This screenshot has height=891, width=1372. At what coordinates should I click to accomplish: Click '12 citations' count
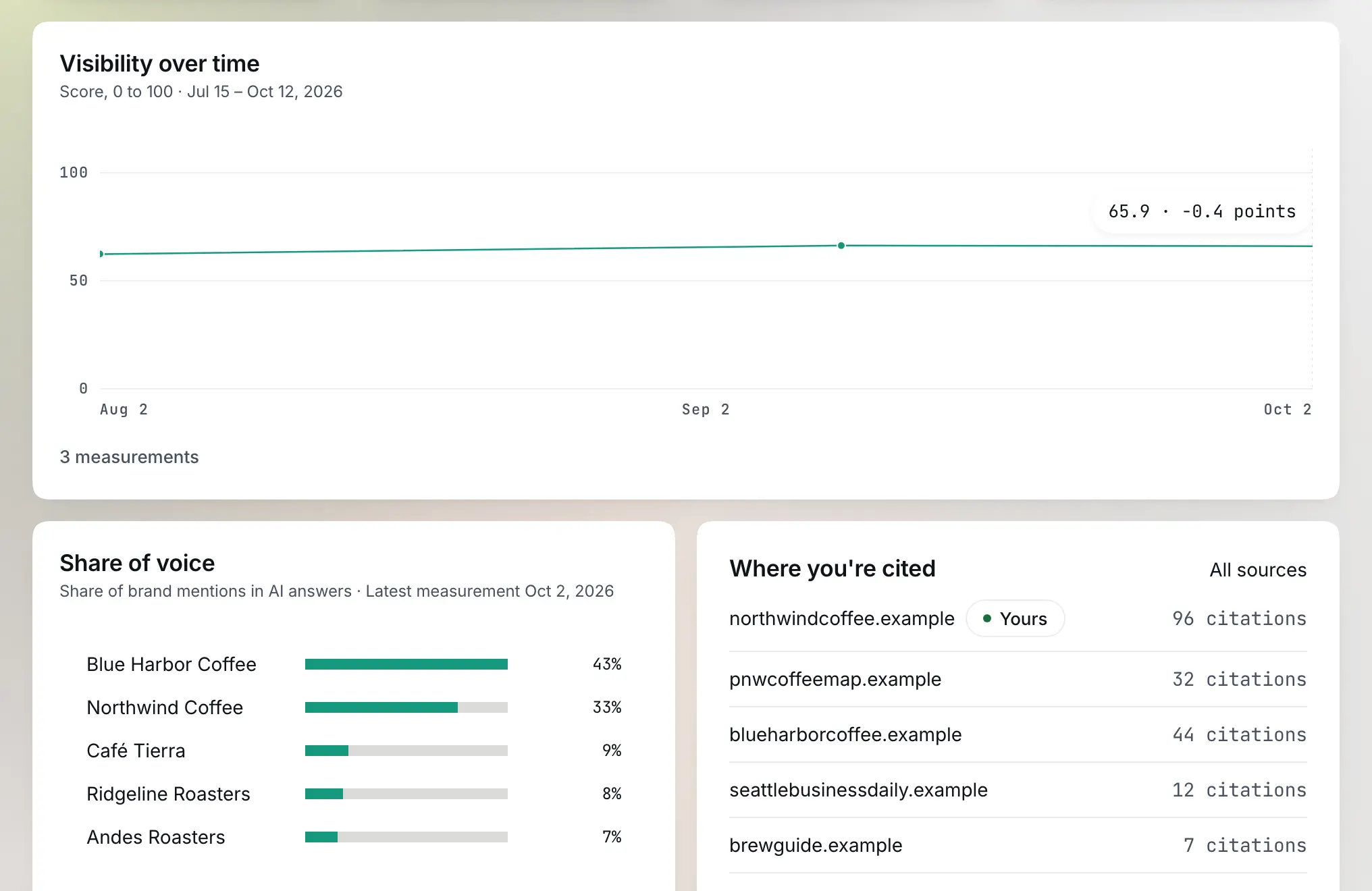pyautogui.click(x=1239, y=790)
